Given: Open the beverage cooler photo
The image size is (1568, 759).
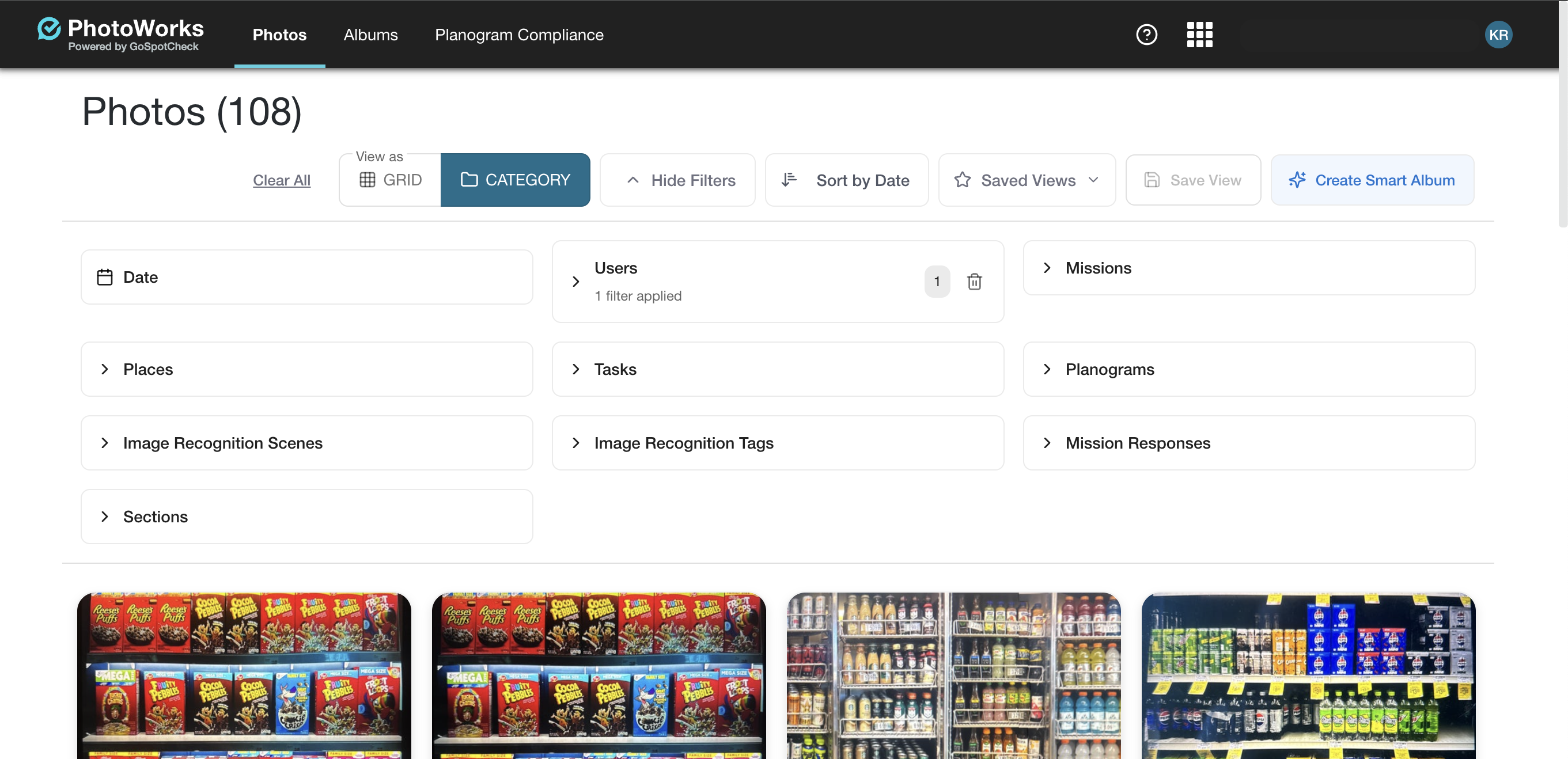Looking at the screenshot, I should click(954, 675).
